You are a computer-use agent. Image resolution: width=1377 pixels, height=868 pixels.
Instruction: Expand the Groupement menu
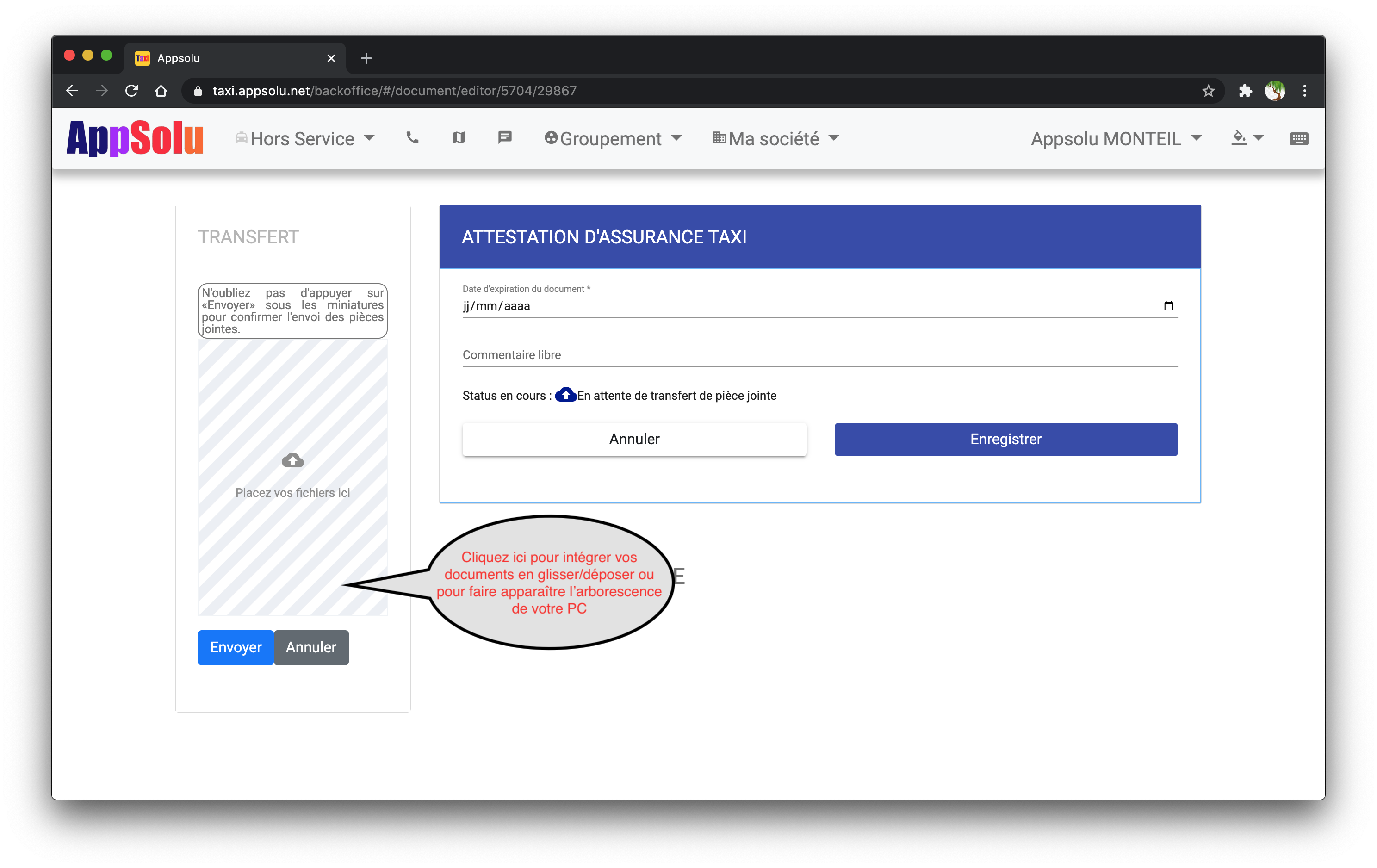coord(613,139)
